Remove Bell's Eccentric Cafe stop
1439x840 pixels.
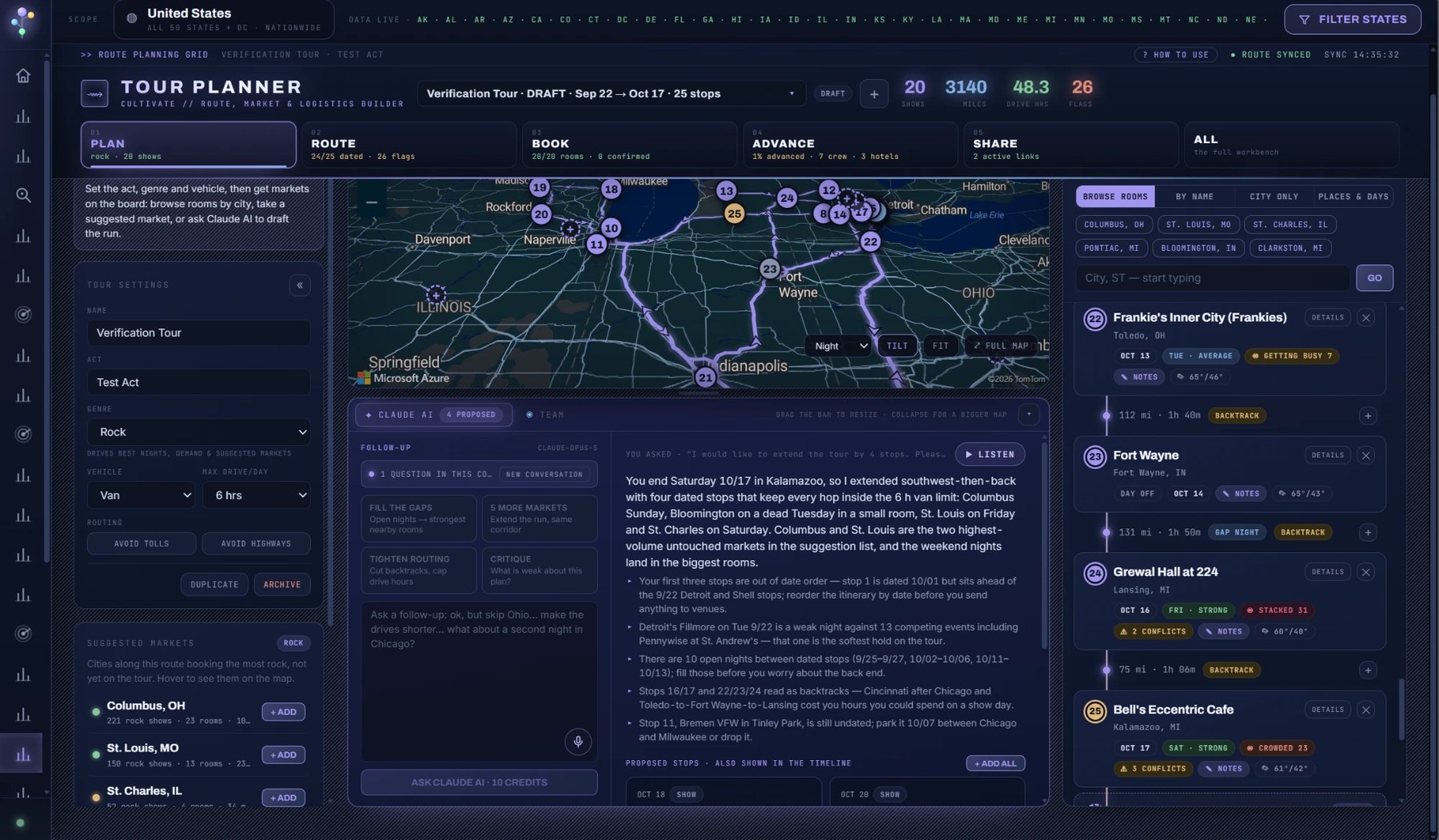coord(1366,709)
